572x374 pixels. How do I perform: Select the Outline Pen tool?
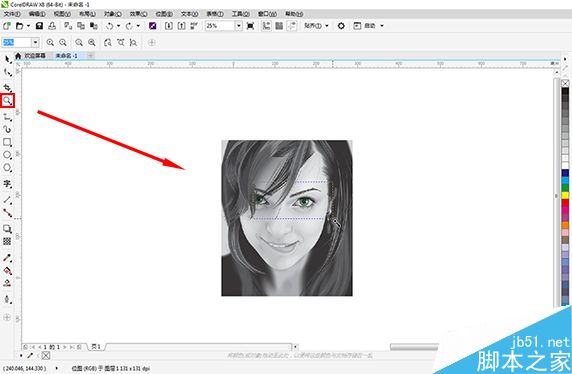pyautogui.click(x=7, y=299)
